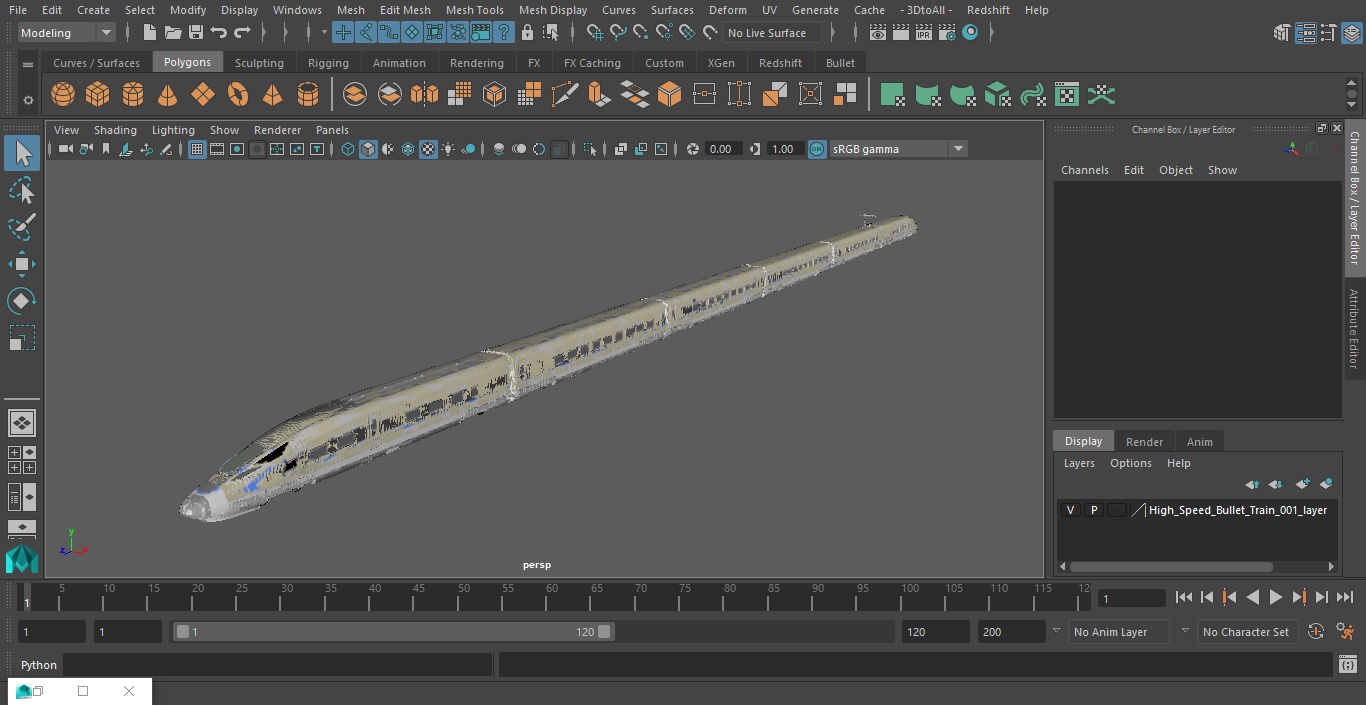Click the New Scene icon

tap(150, 33)
